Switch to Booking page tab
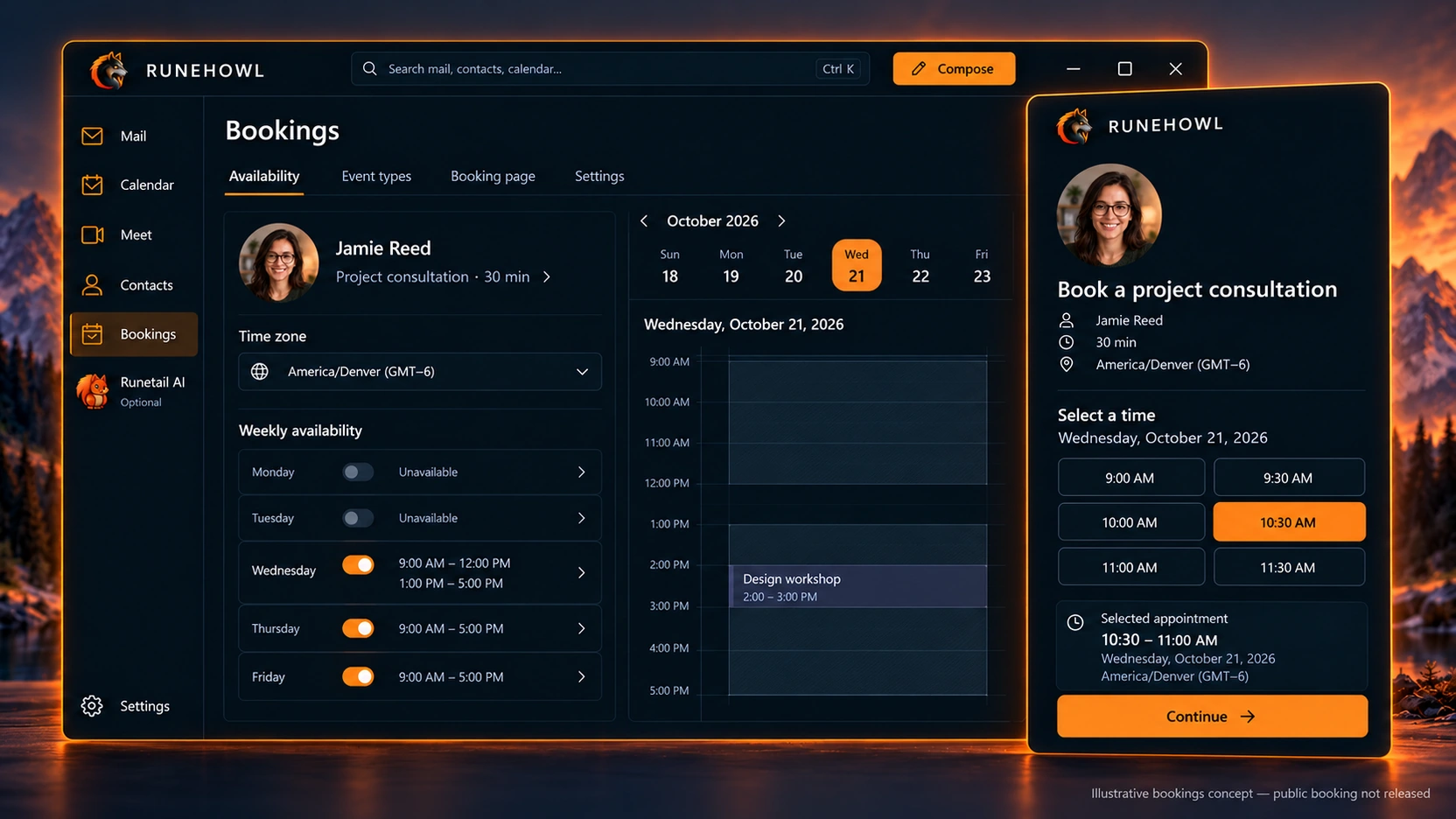 point(493,176)
